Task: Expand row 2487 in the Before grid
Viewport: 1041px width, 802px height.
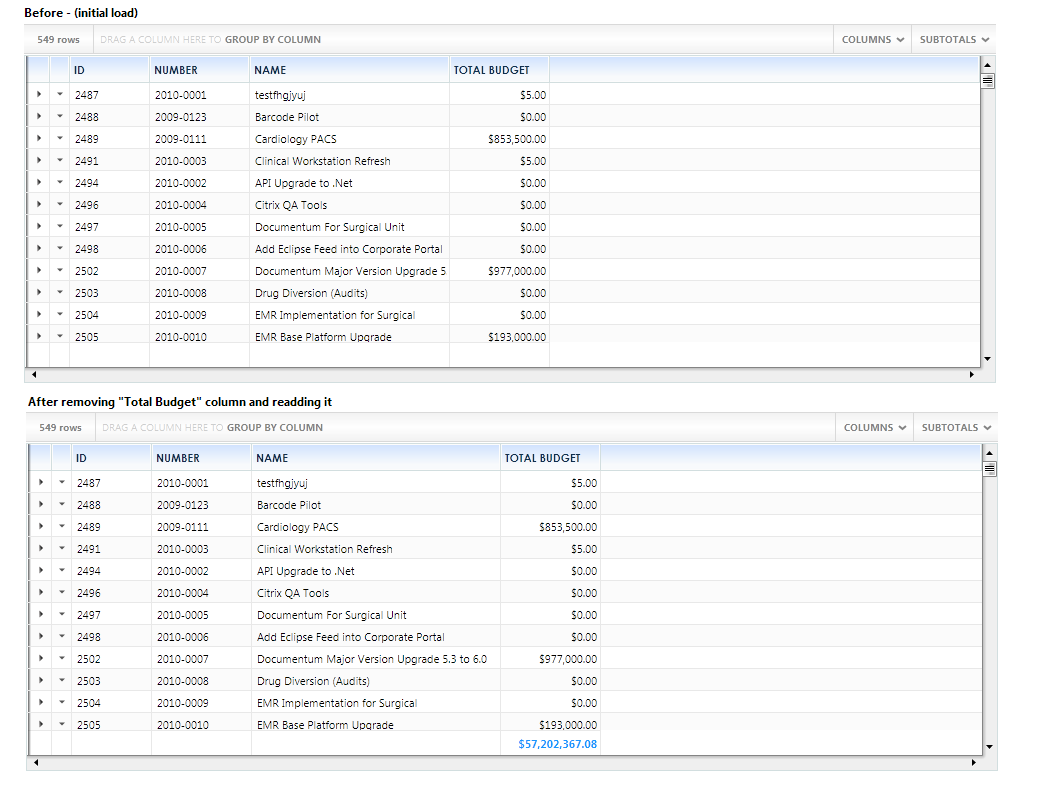Action: coord(38,95)
